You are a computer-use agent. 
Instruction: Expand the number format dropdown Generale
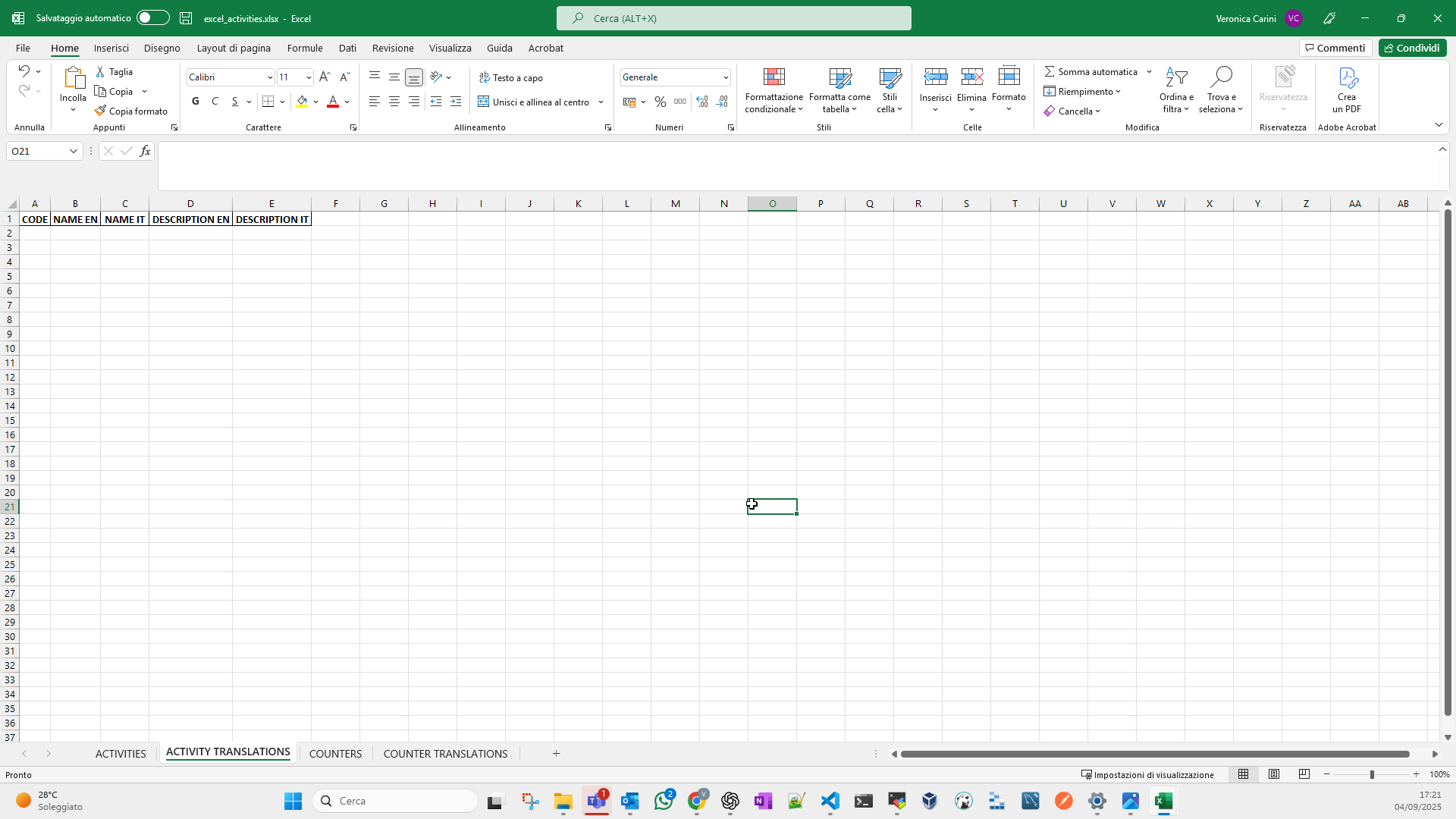tap(725, 77)
